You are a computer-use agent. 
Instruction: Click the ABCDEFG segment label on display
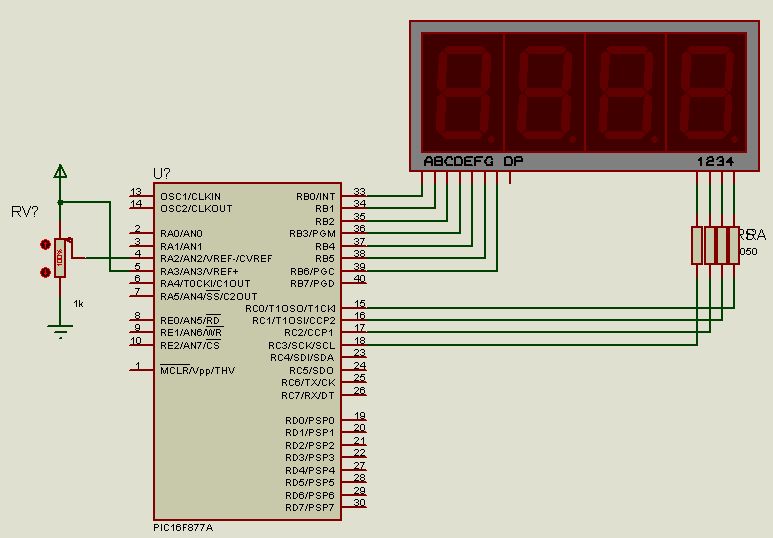458,161
